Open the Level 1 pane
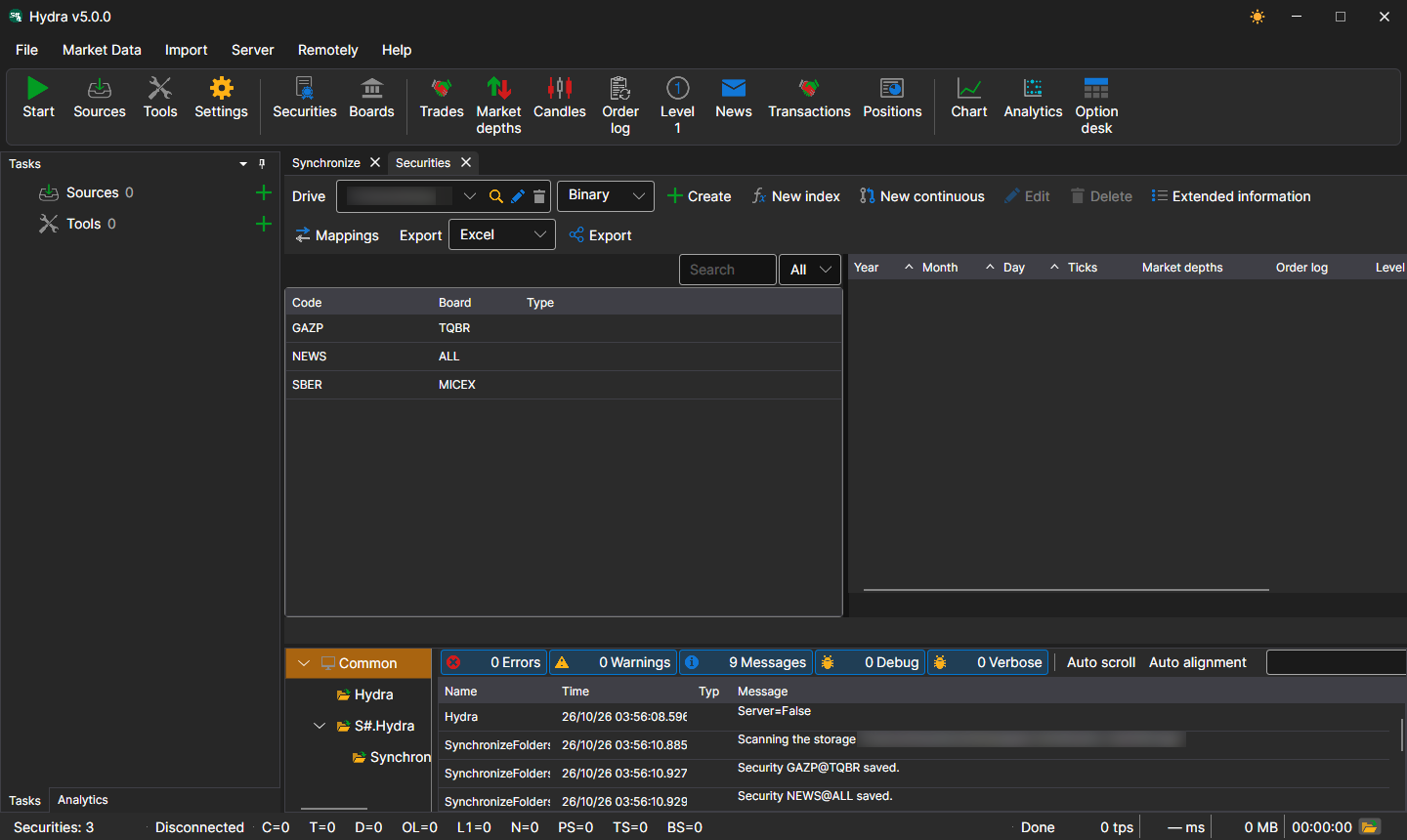1407x840 pixels. [677, 105]
